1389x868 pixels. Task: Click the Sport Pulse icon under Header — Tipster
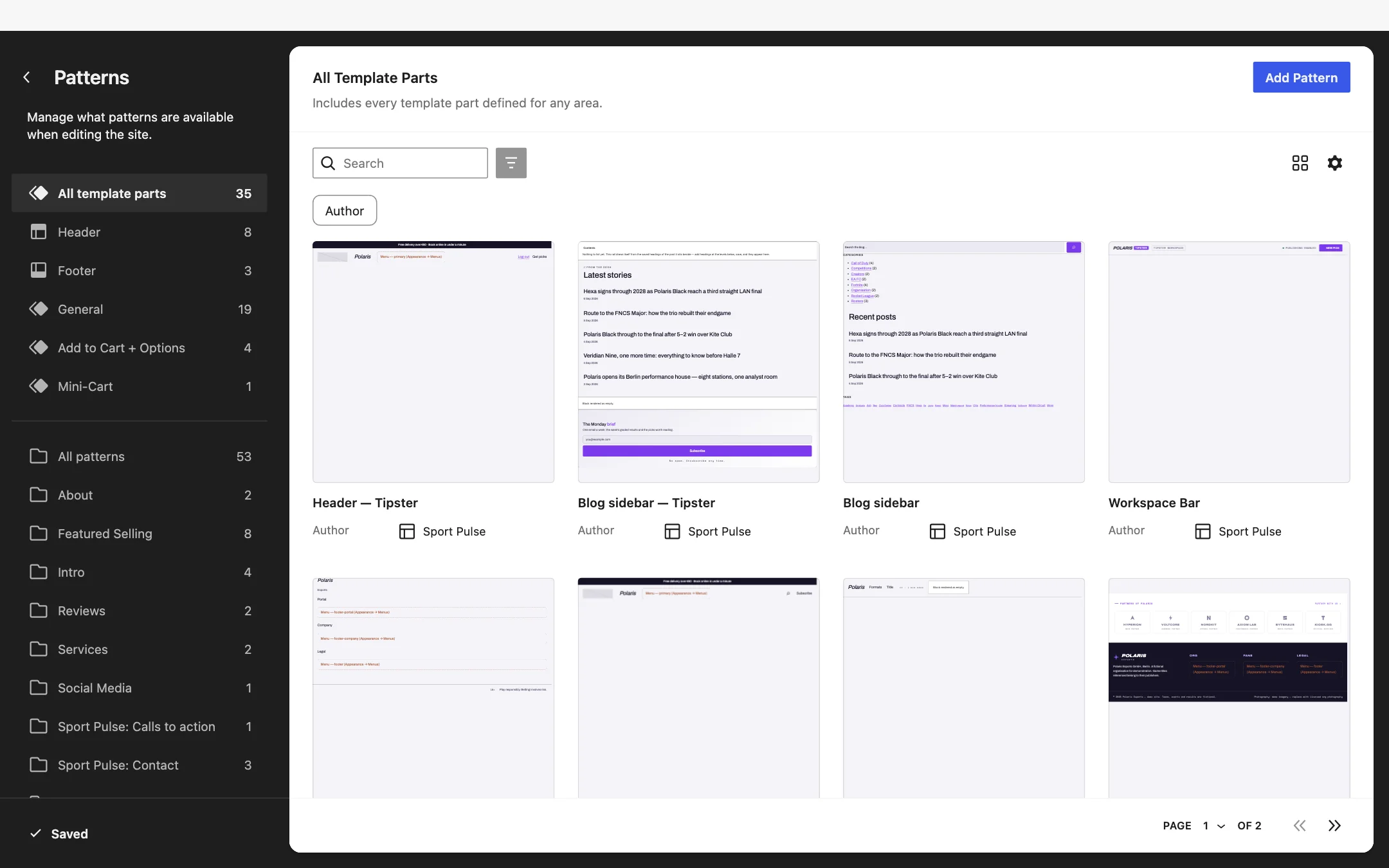(407, 531)
